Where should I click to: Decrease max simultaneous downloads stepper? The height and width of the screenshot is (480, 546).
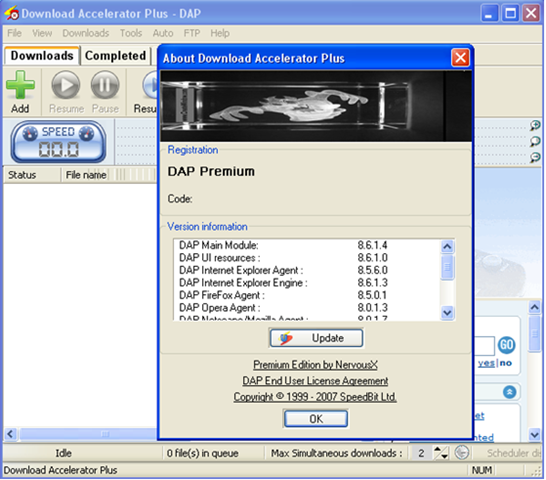tap(444, 456)
